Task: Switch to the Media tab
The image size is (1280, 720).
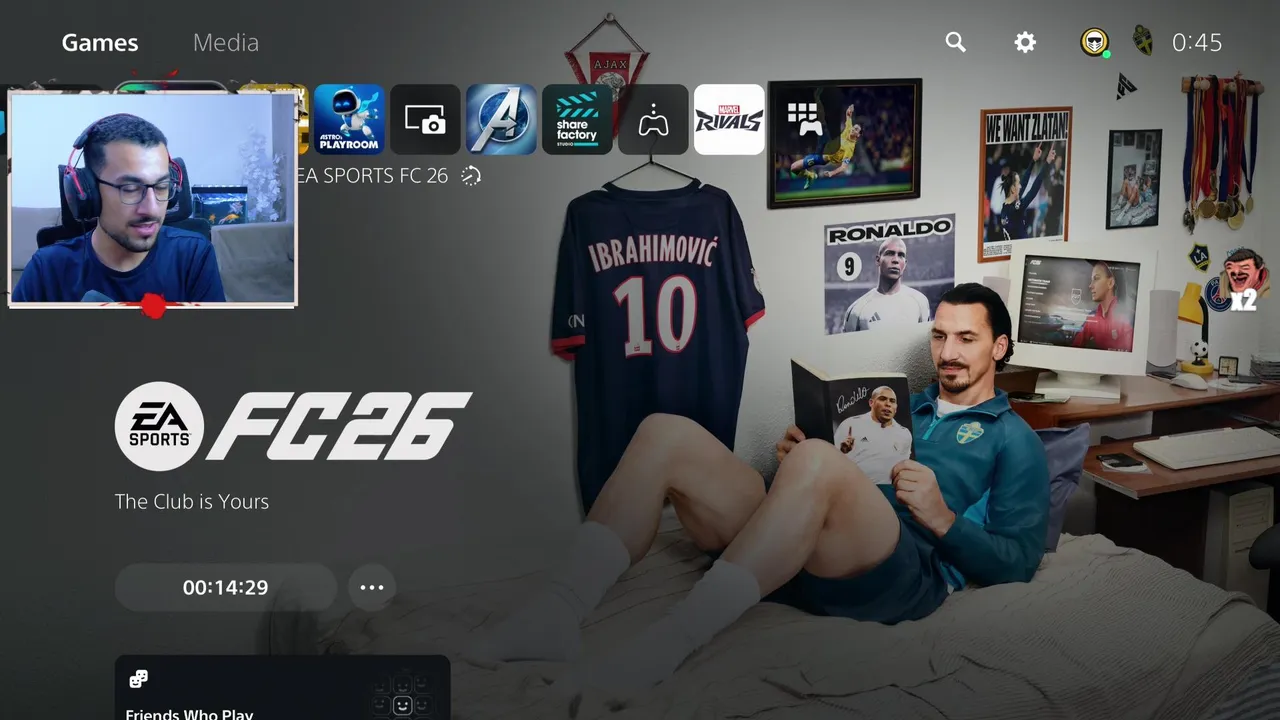Action: pos(226,43)
